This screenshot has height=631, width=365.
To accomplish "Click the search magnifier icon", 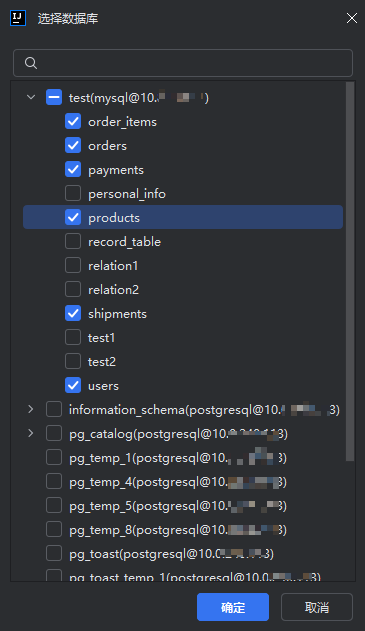I will point(31,63).
